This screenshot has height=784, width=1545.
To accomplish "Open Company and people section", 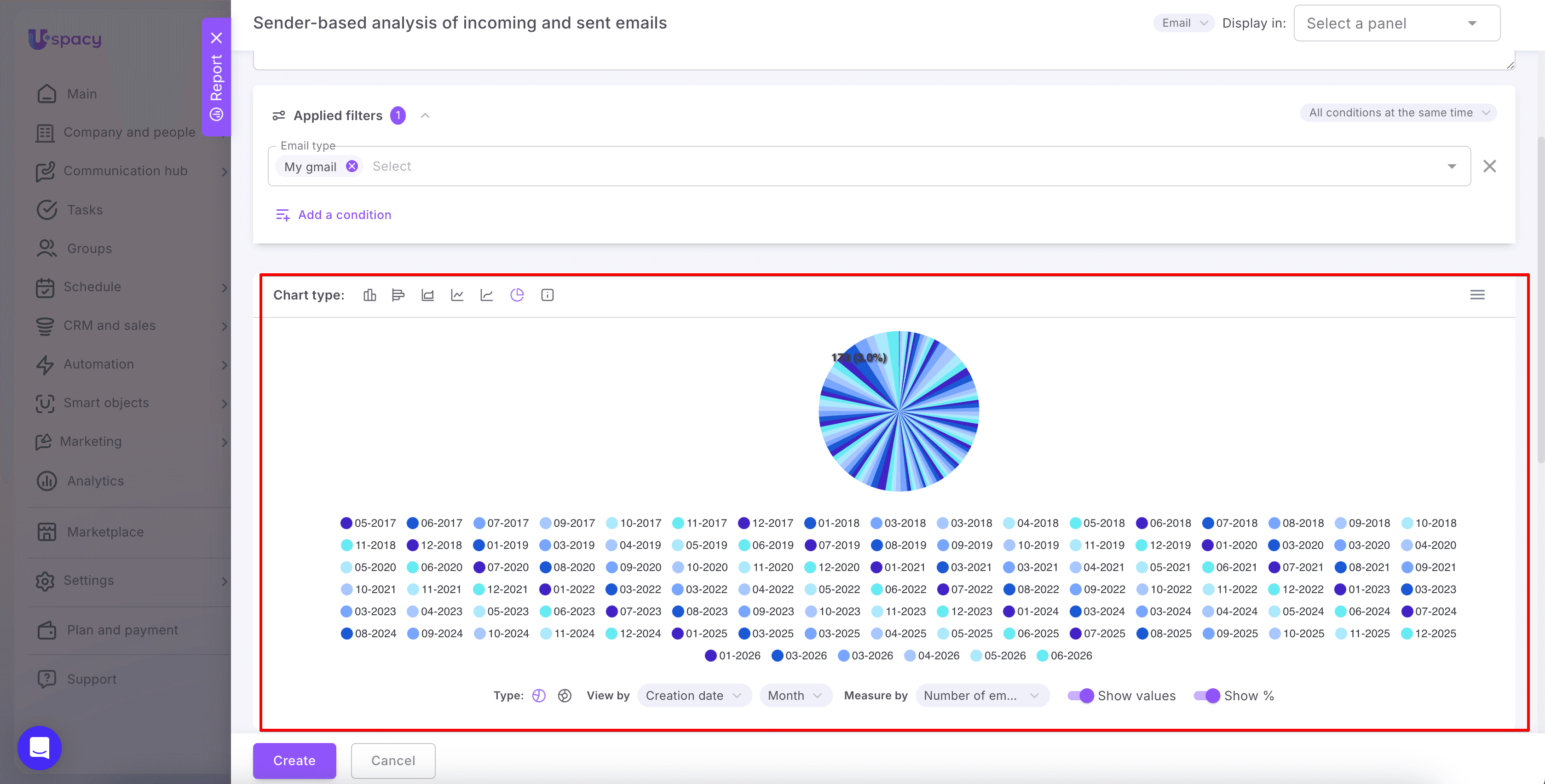I will tap(129, 132).
